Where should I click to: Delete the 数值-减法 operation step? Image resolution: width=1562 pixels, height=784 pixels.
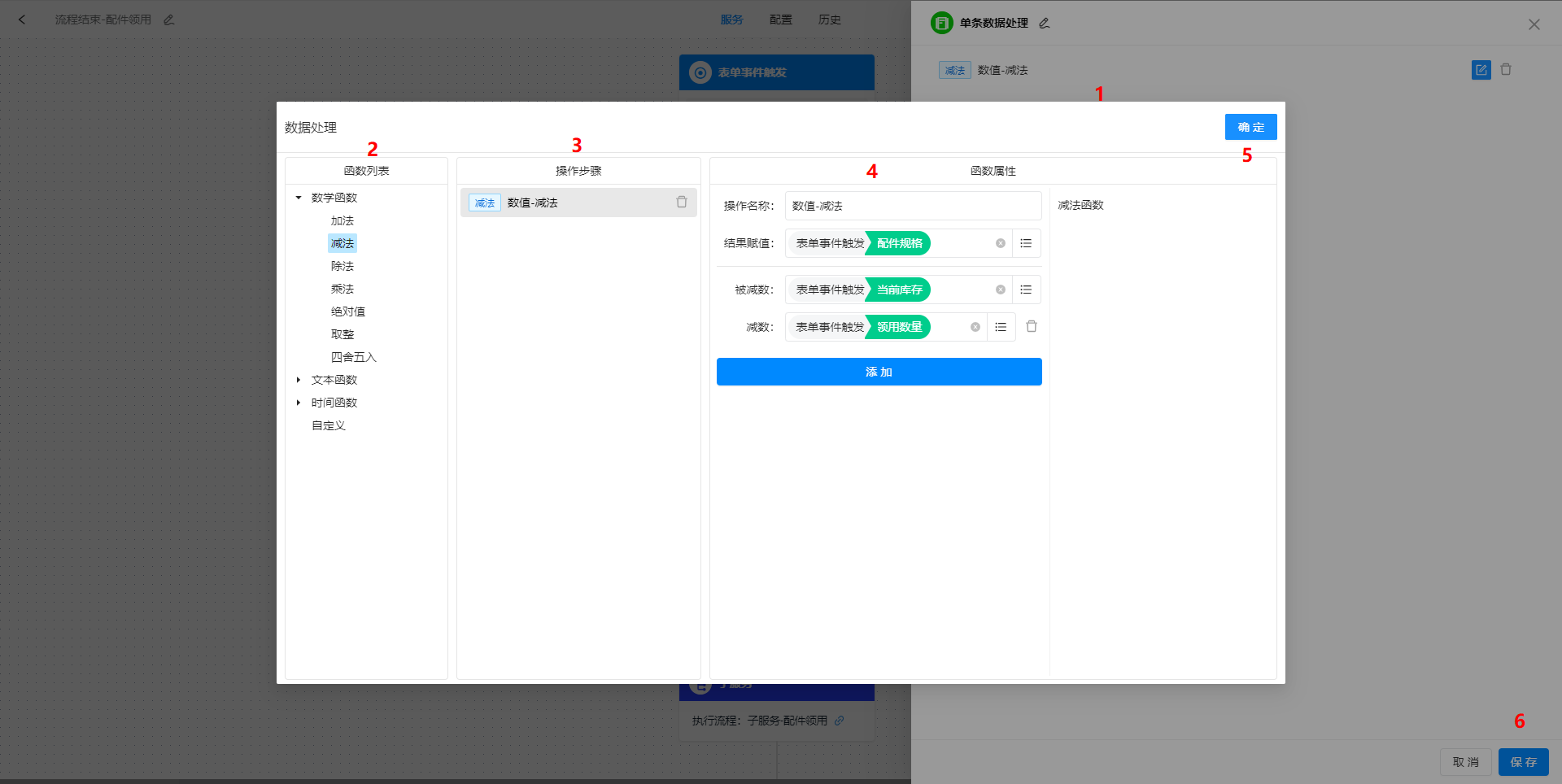(682, 203)
